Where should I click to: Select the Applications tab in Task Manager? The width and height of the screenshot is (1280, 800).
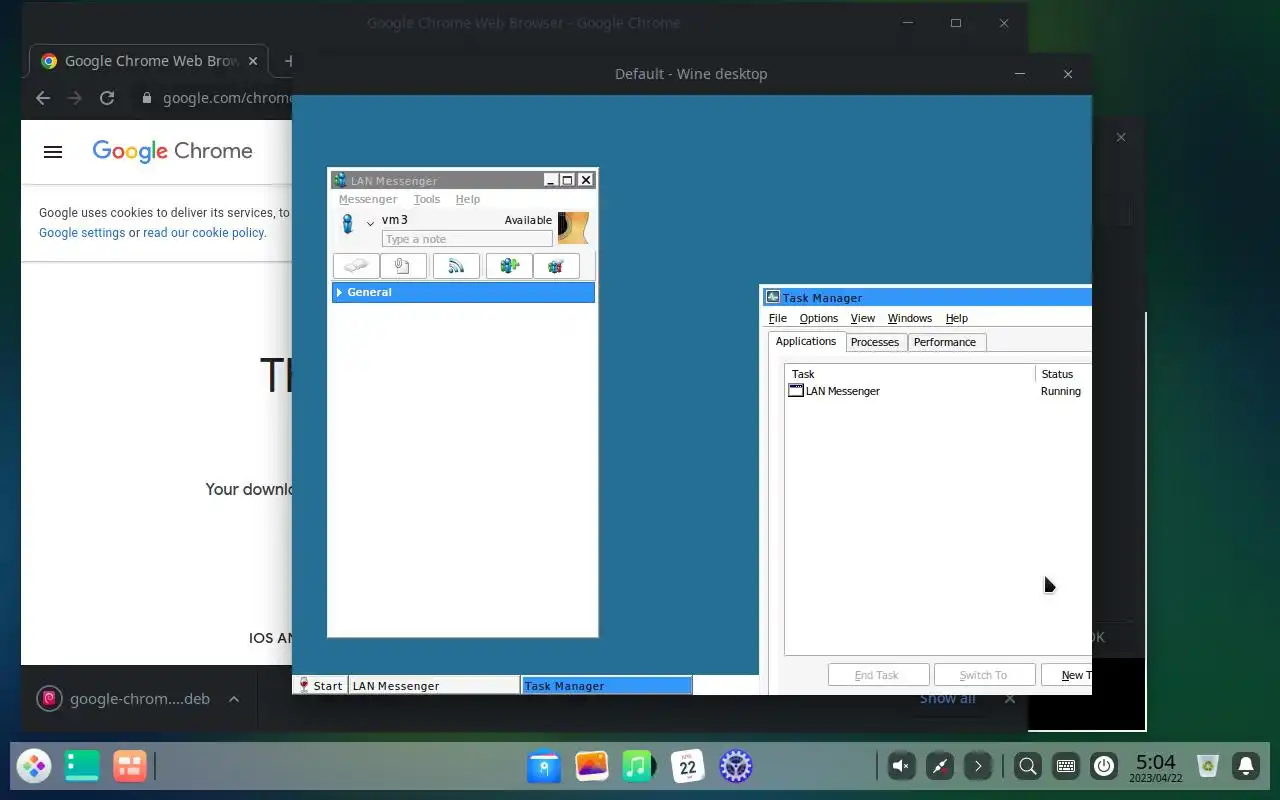806,341
